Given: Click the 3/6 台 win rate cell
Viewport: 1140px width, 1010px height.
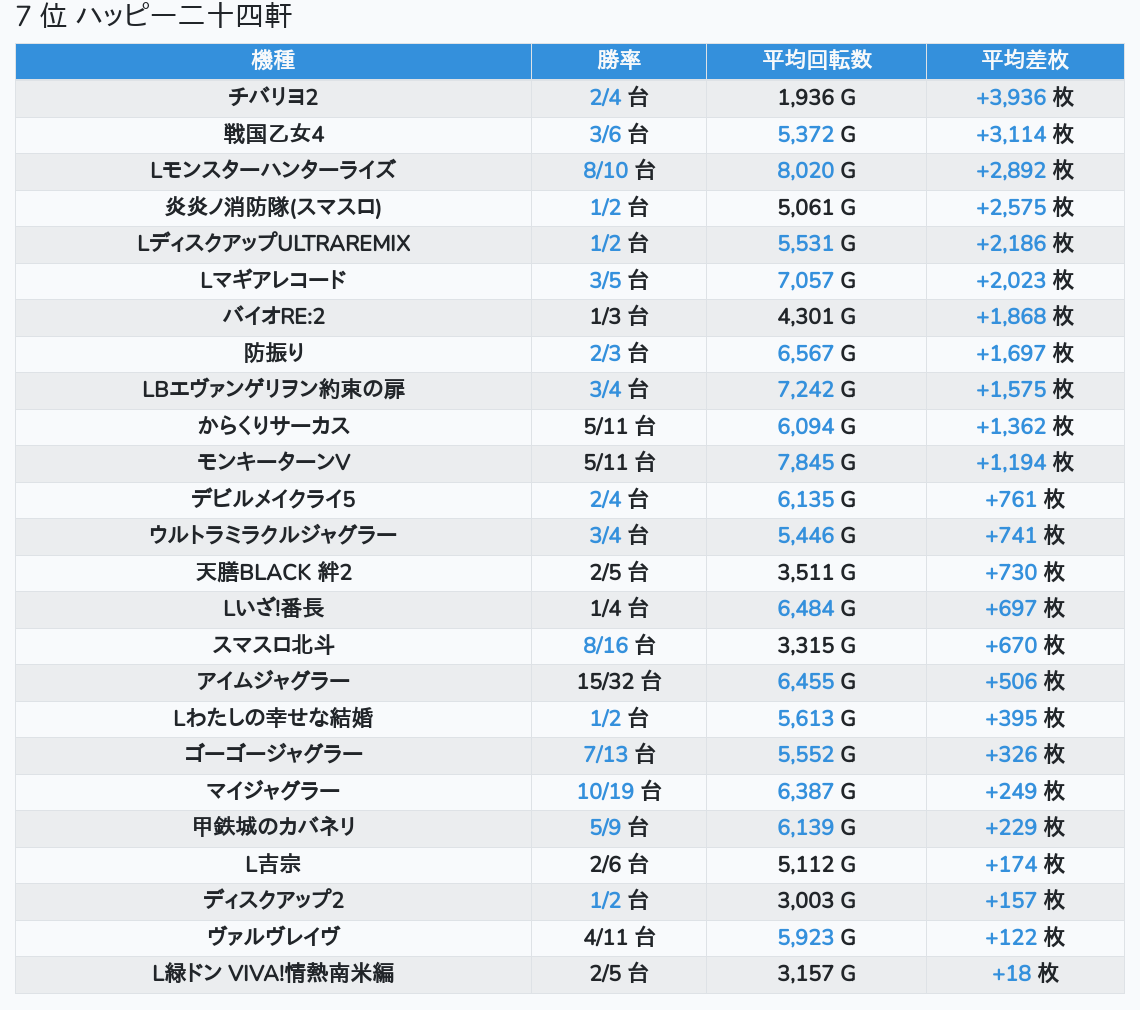Looking at the screenshot, I should point(619,135).
